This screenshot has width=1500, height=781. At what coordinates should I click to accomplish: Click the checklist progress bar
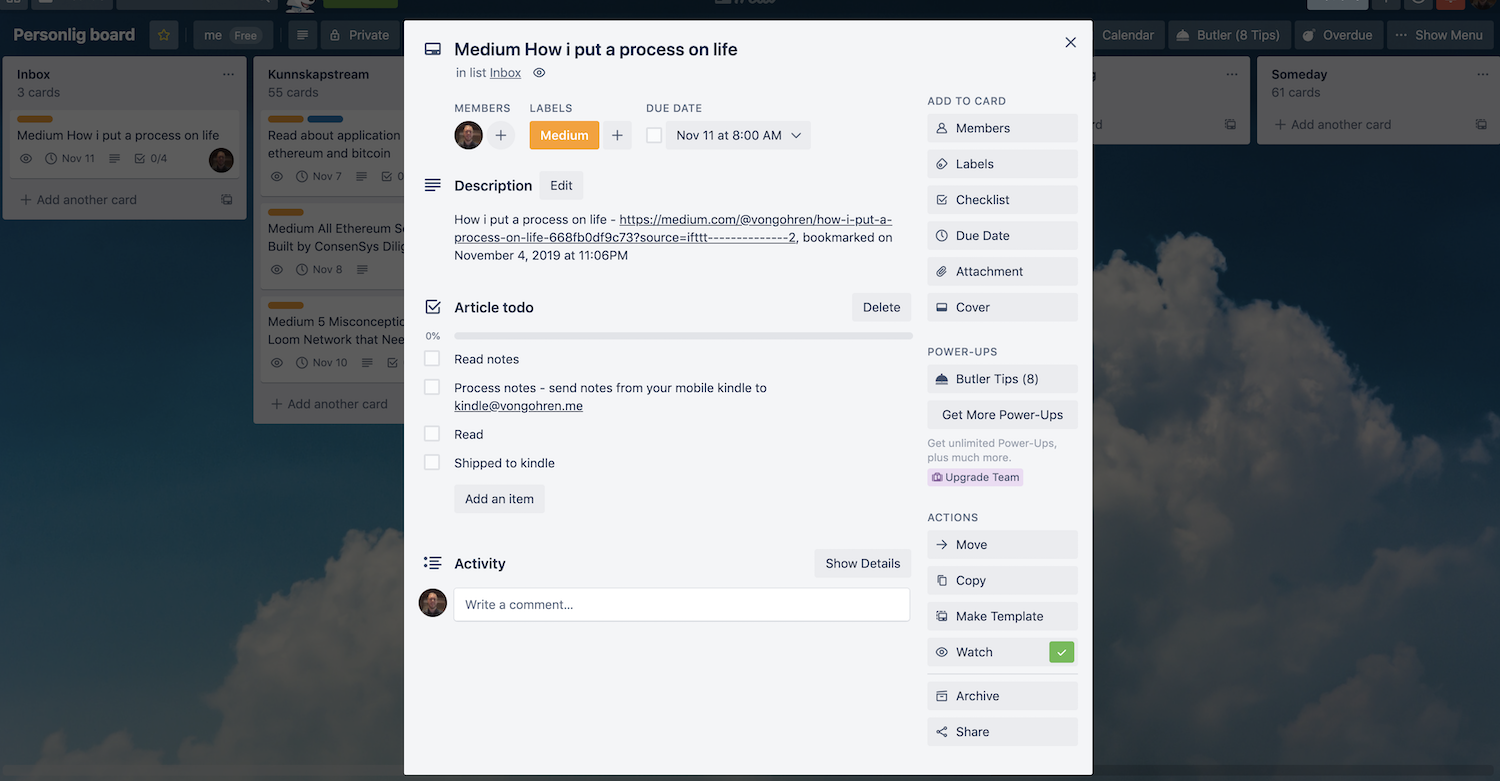[x=683, y=336]
